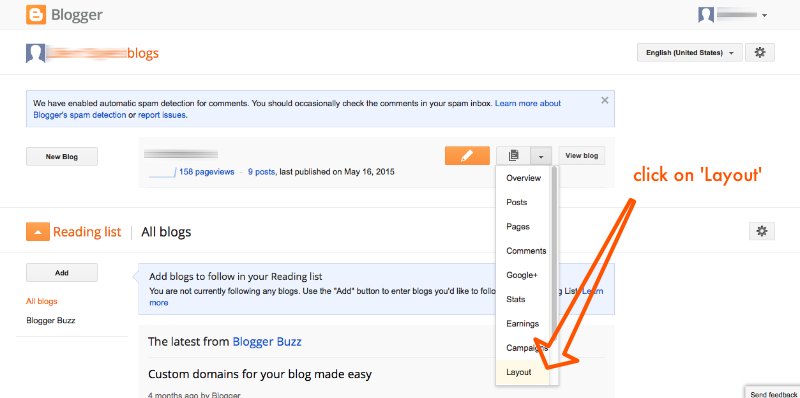Dismiss the spam detection notice
This screenshot has width=800, height=398.
tap(605, 100)
